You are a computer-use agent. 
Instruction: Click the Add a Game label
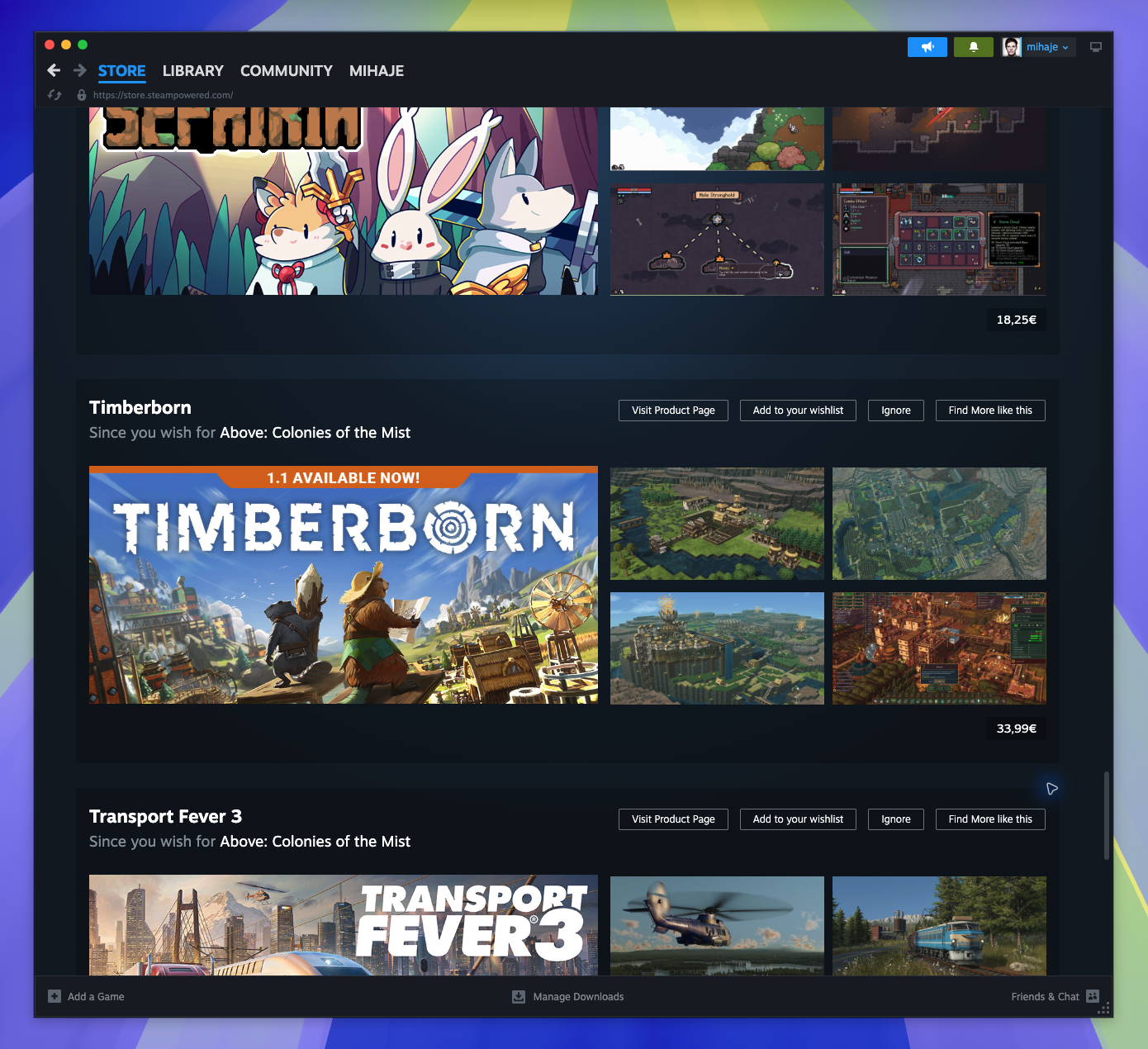point(96,996)
